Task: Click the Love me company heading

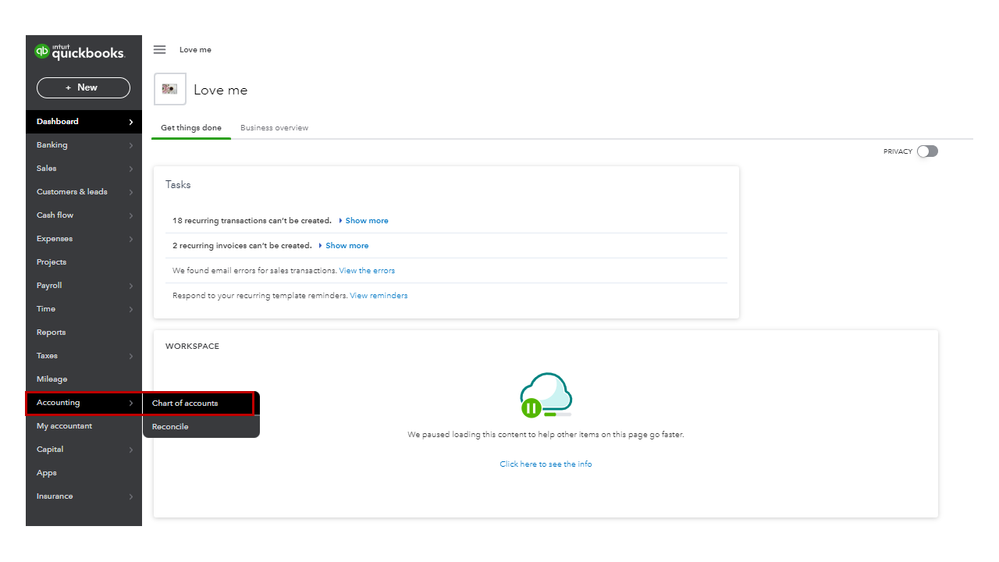Action: tap(220, 90)
